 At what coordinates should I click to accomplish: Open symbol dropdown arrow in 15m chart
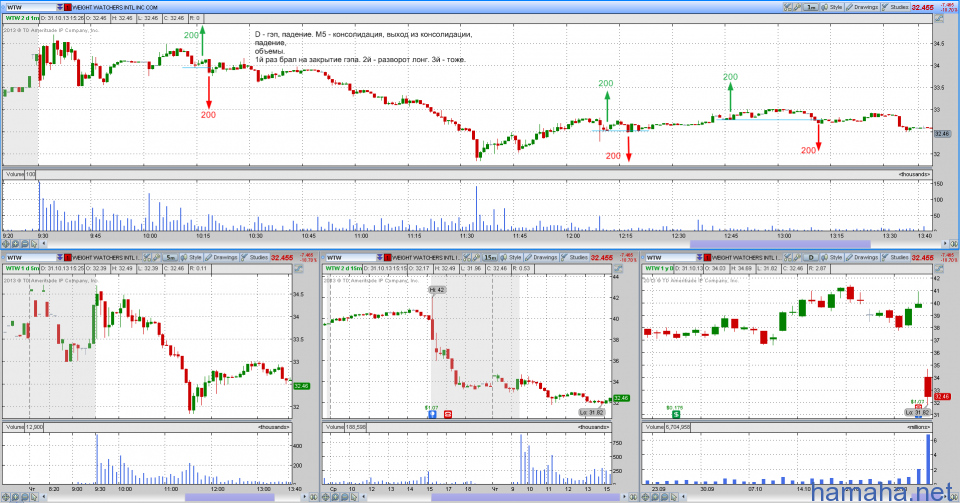[379, 257]
